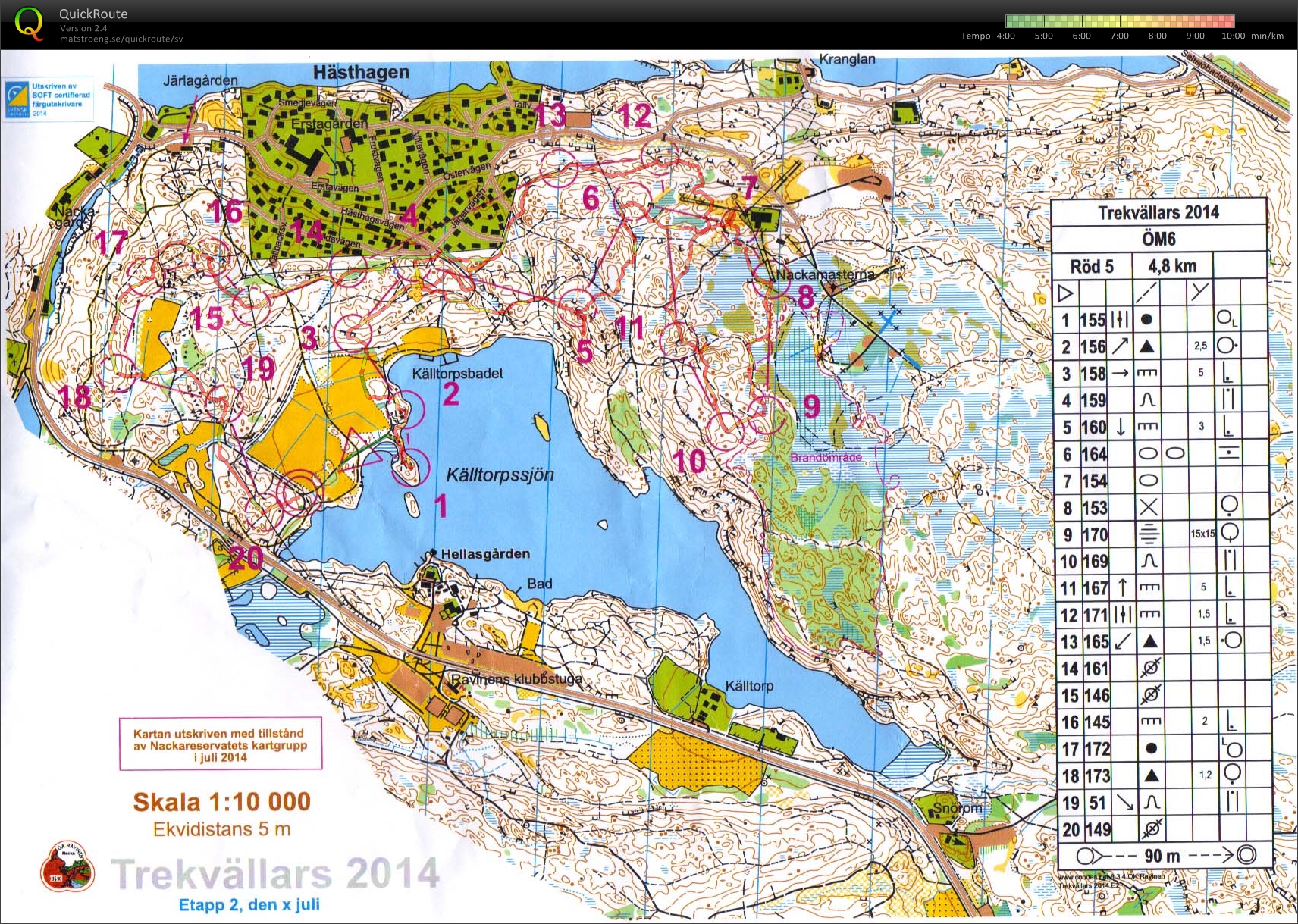Click pink control number 20 on the map
This screenshot has width=1298, height=924.
coord(246,559)
